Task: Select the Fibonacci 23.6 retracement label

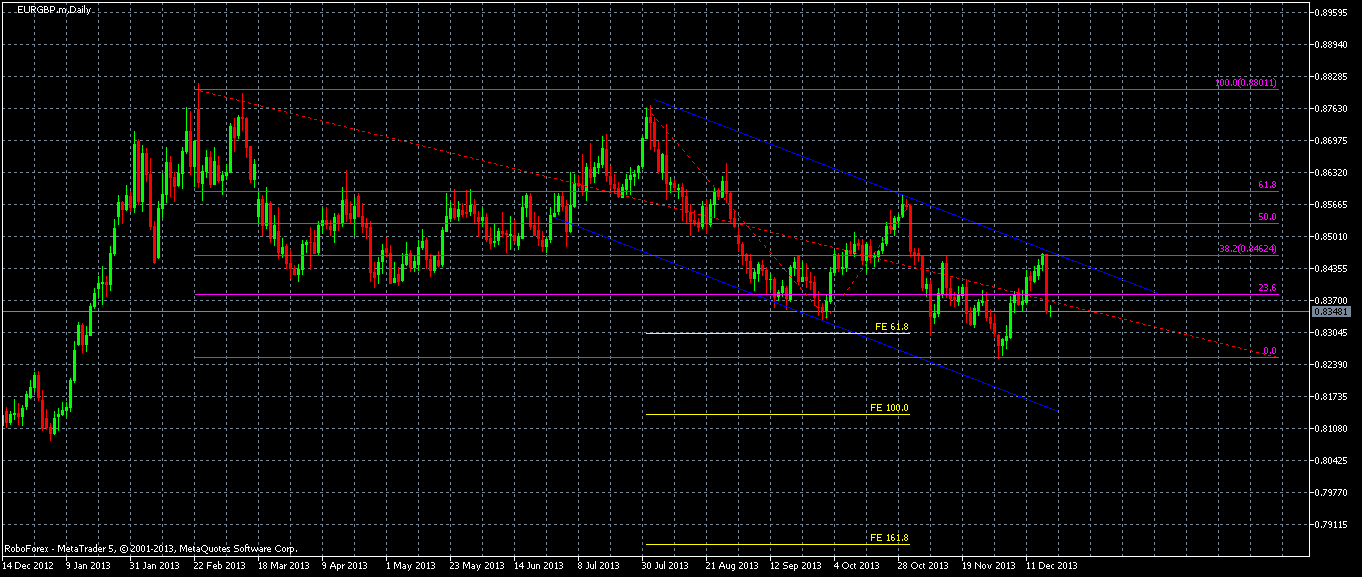Action: 1267,288
